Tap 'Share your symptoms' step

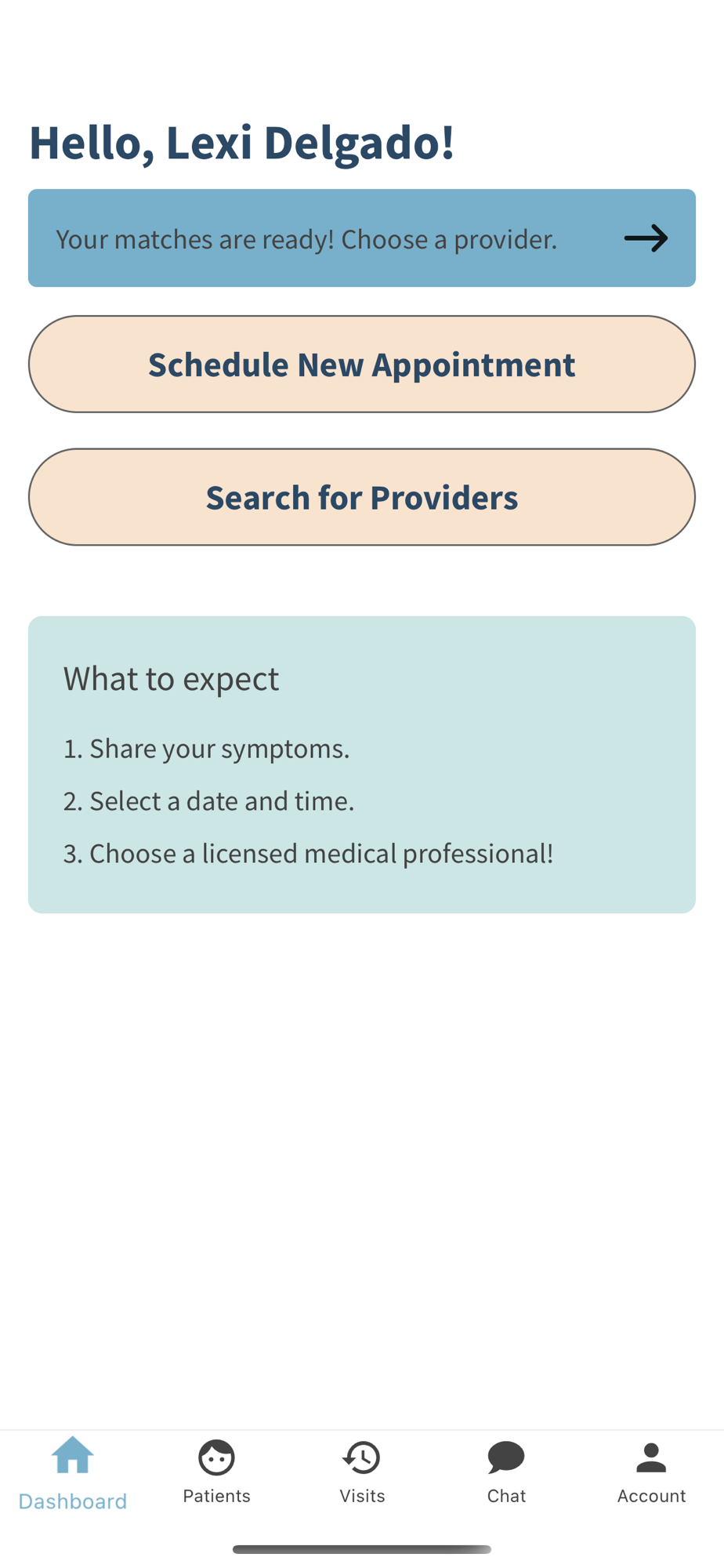point(206,750)
